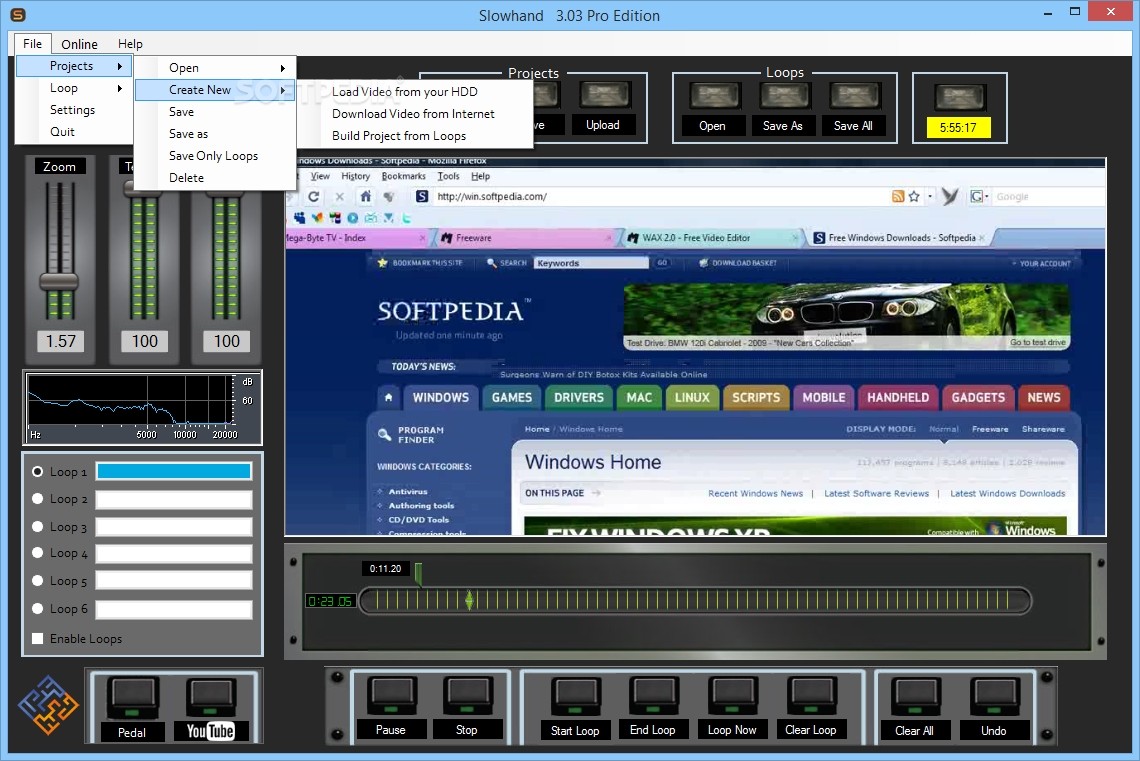Click the RSS feed icon in address bar
The image size is (1140, 761).
[x=898, y=196]
